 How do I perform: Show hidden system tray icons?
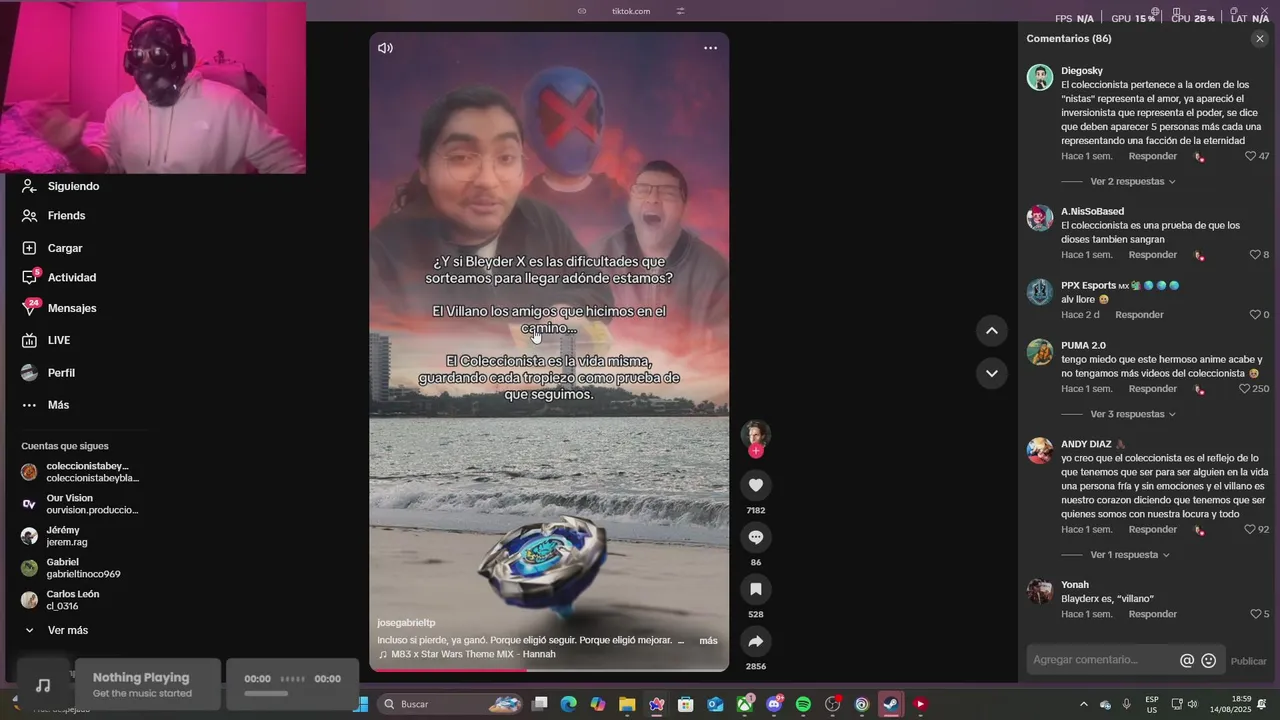click(1083, 704)
